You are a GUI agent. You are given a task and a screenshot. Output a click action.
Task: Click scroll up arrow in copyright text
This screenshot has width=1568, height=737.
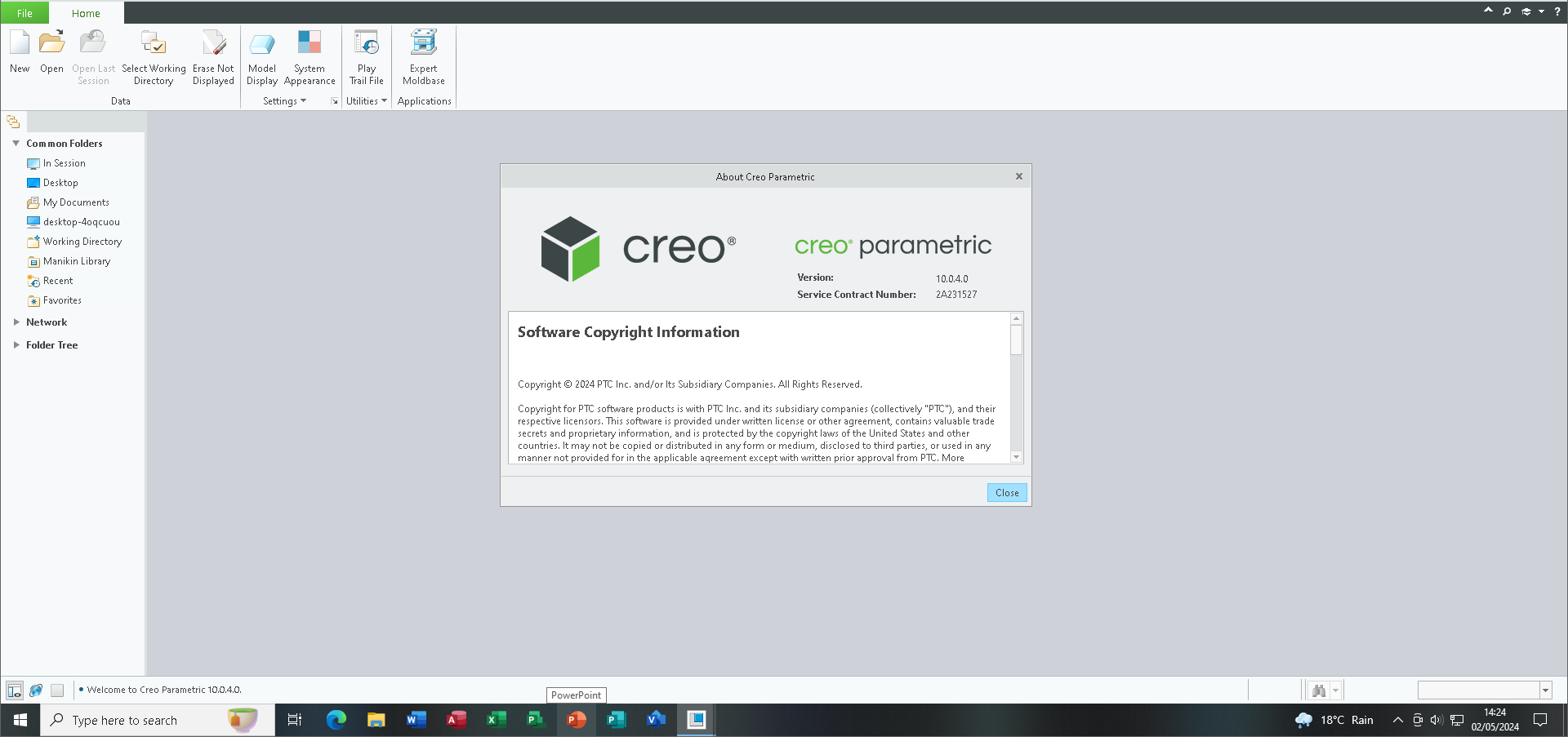(x=1016, y=318)
